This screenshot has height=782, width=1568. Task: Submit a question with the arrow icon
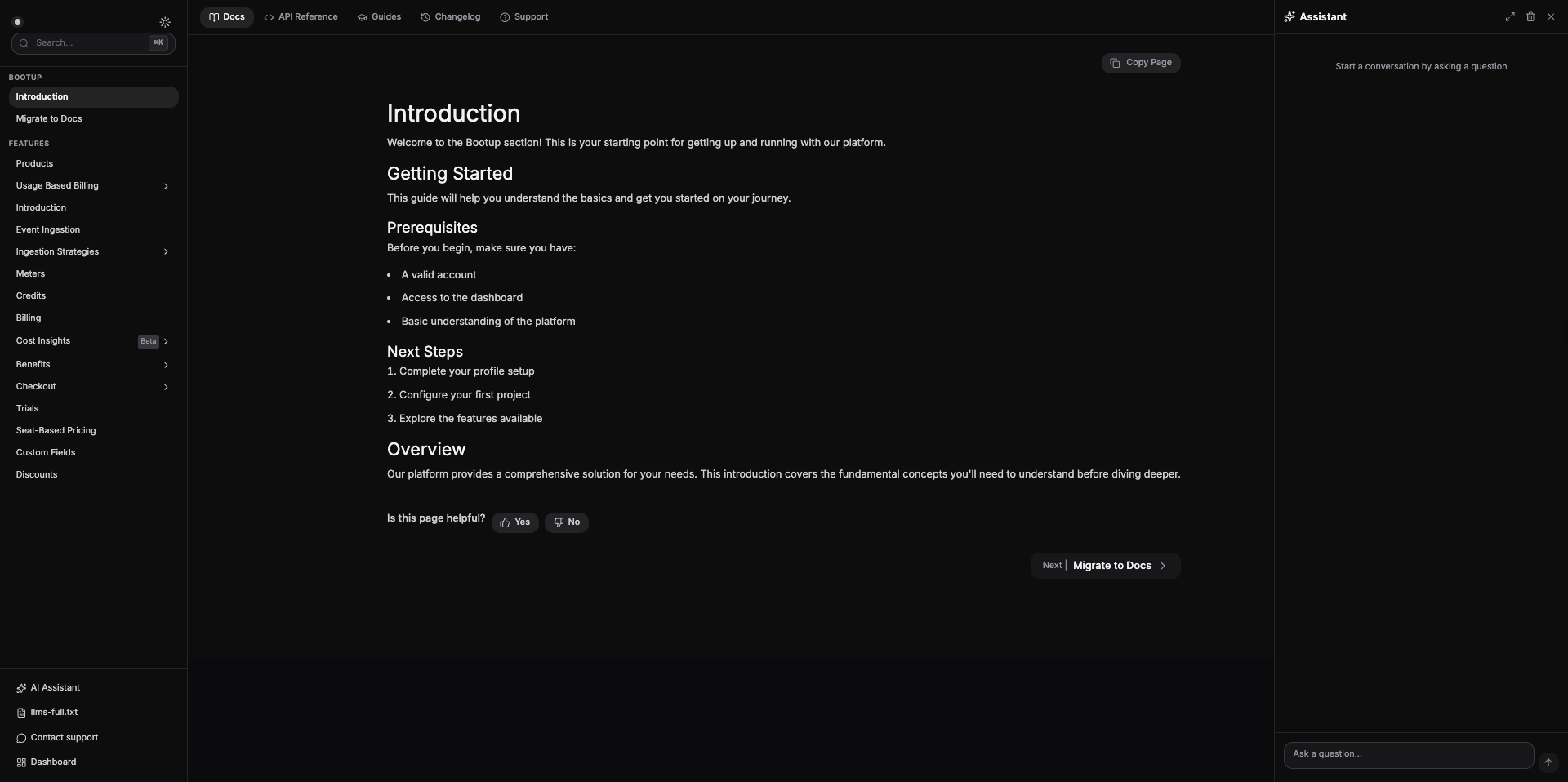(1549, 762)
